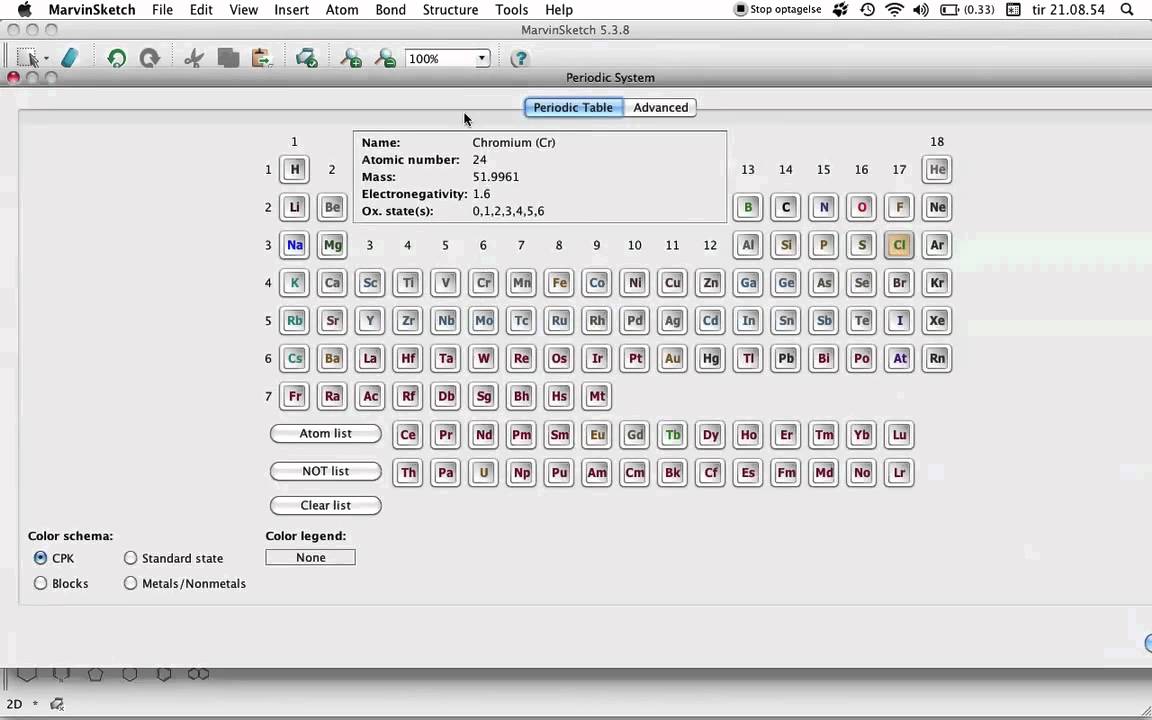Undo the last action
Image resolution: width=1152 pixels, height=720 pixels.
click(116, 58)
